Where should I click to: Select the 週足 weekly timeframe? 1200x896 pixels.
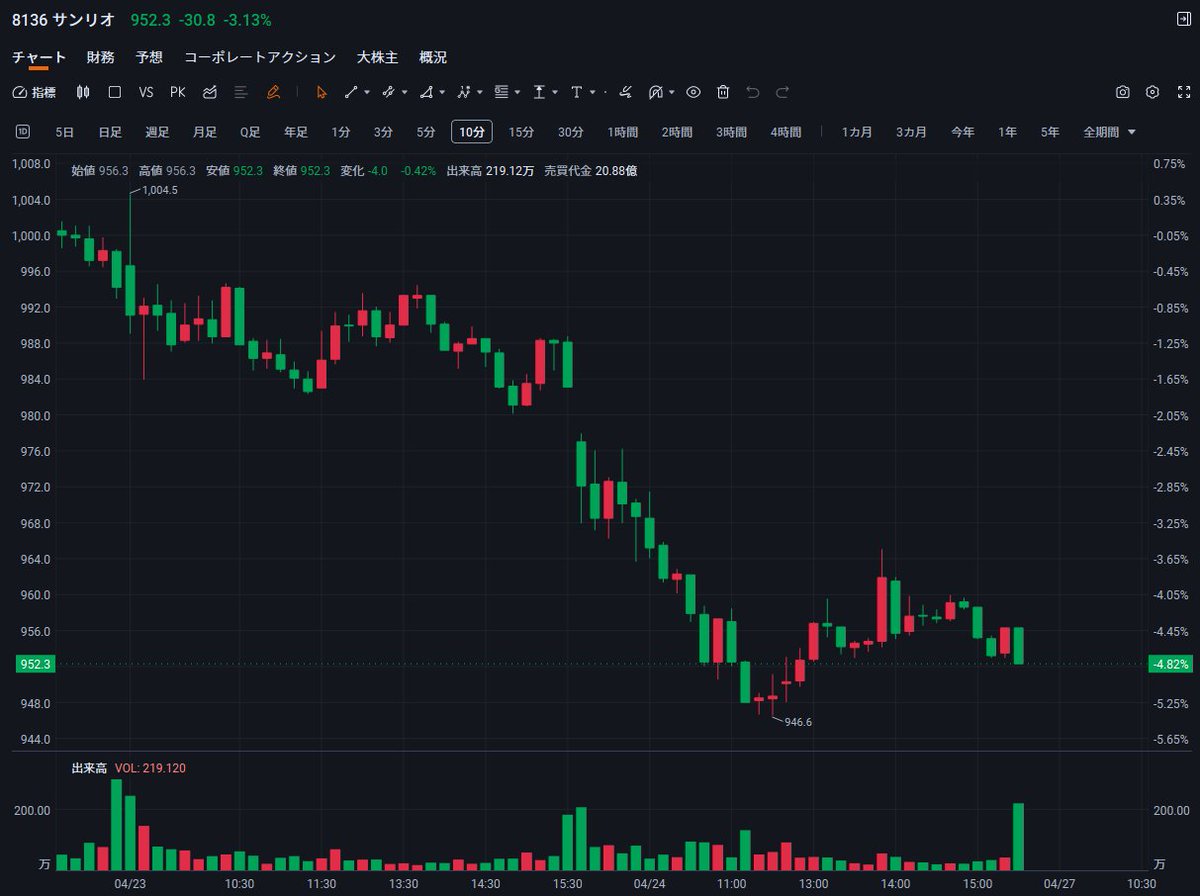(157, 132)
